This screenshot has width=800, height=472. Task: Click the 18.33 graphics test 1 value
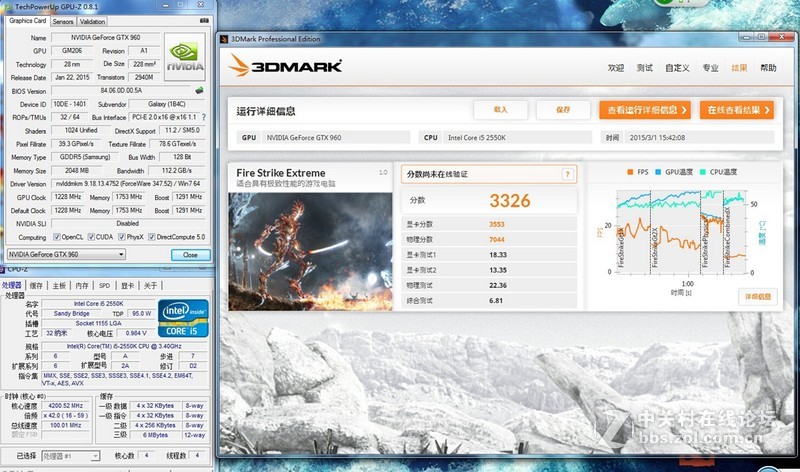click(x=498, y=255)
